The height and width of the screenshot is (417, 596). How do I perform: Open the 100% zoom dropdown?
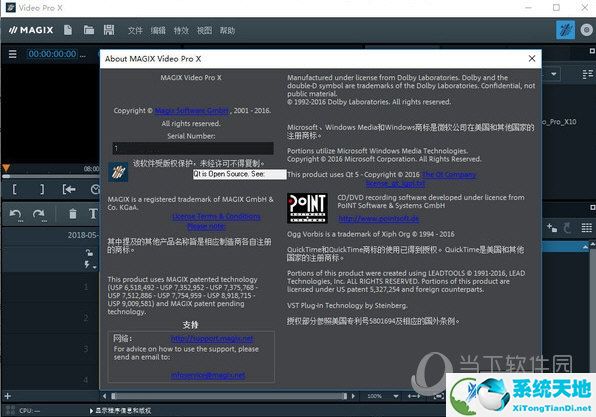[396, 396]
